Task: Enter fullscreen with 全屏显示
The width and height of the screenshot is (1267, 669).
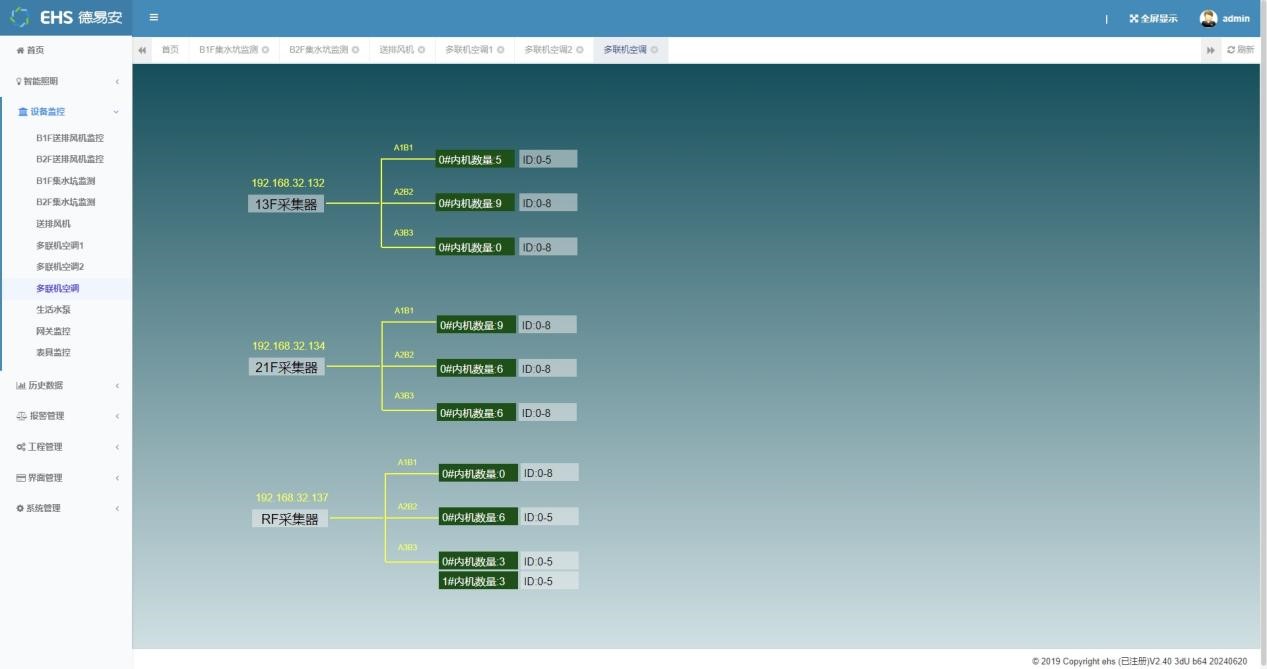Action: (1153, 18)
